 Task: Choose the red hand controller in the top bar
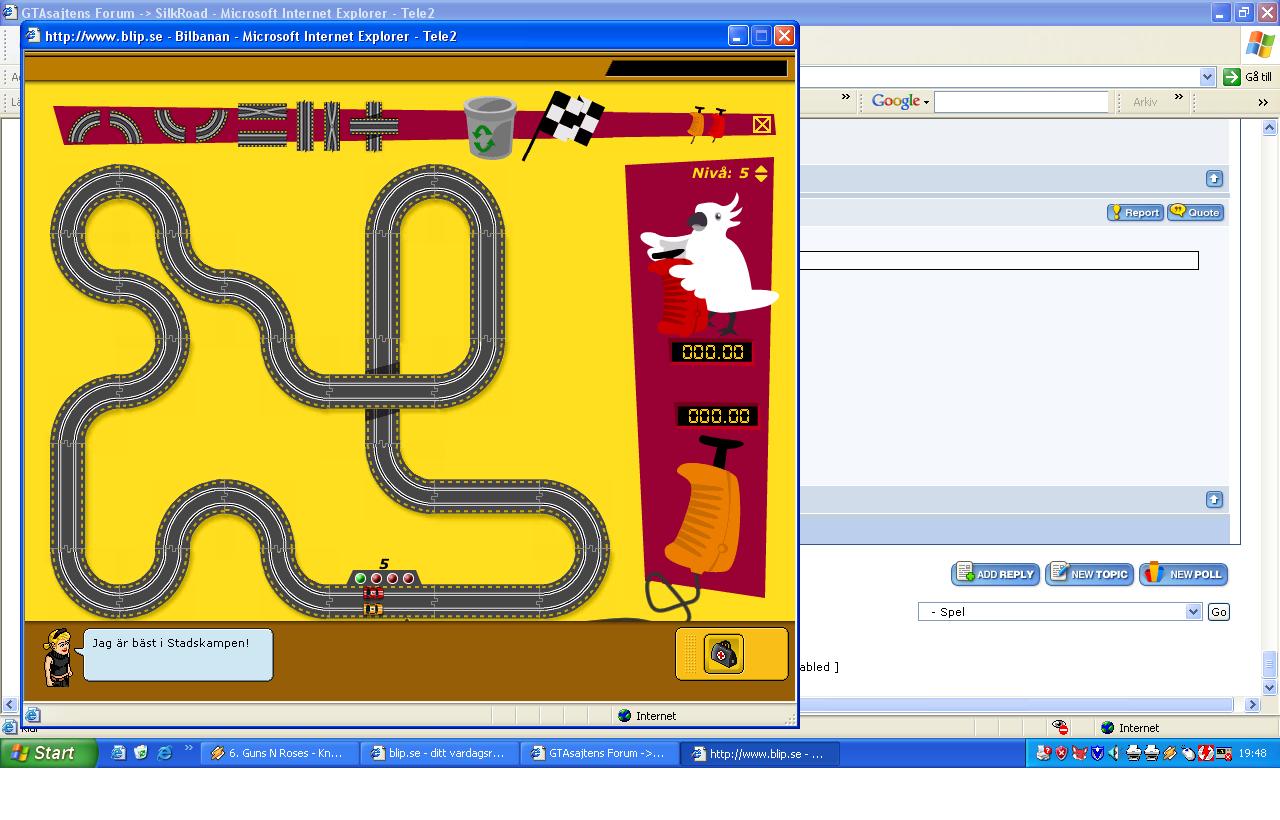click(x=716, y=123)
